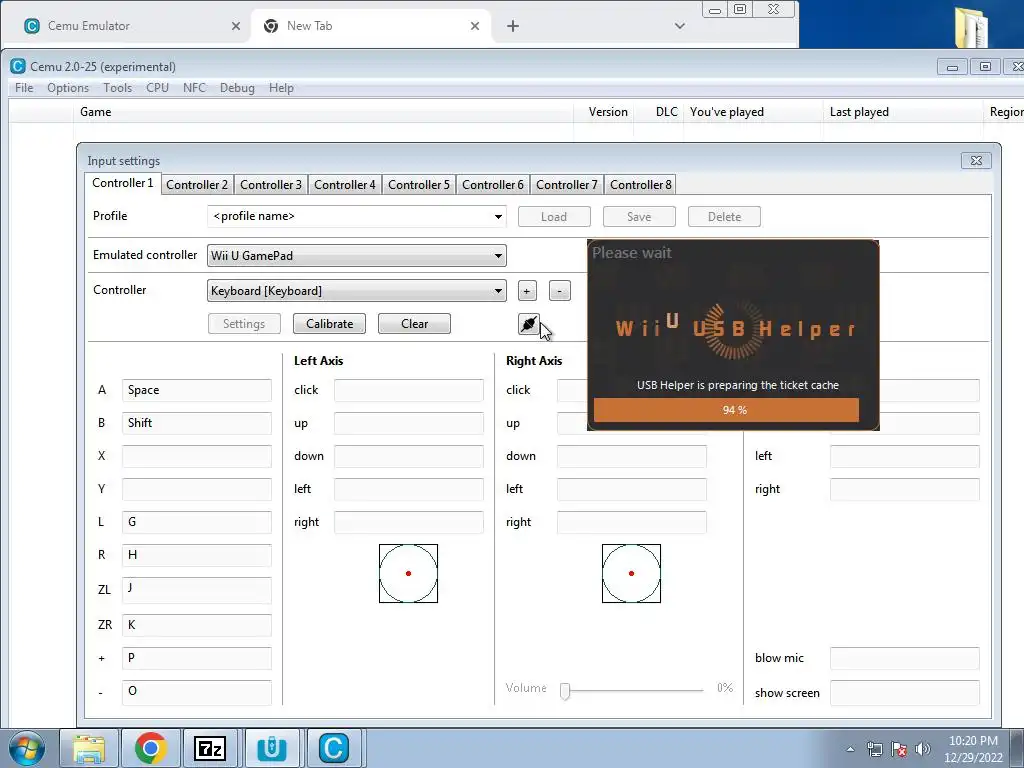Expand the browser tab search chevron
This screenshot has height=768, width=1024.
pyautogui.click(x=680, y=26)
